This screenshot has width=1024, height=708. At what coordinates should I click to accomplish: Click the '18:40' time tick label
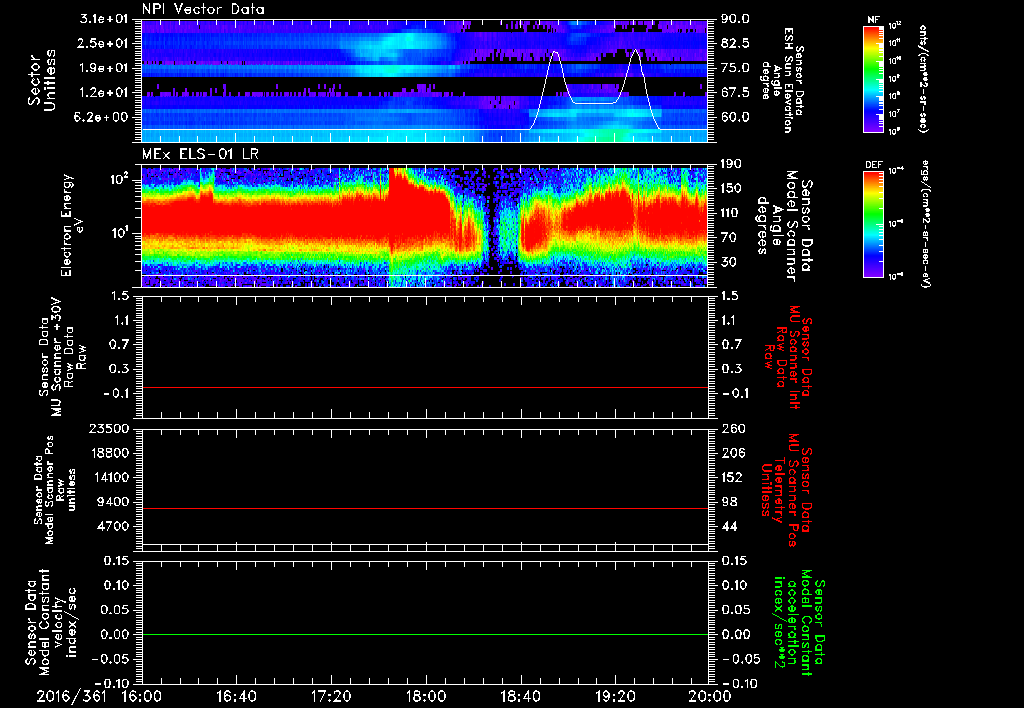[x=520, y=696]
